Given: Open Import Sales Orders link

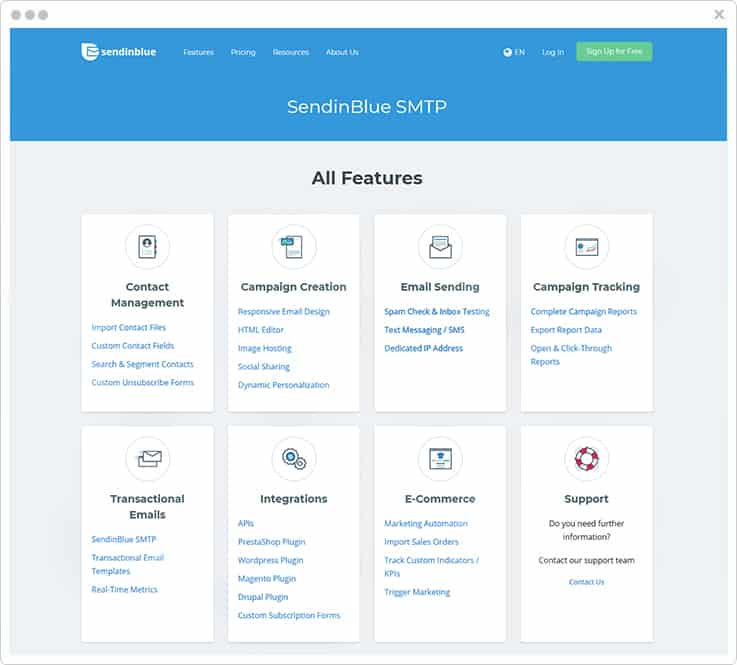Looking at the screenshot, I should tap(421, 542).
